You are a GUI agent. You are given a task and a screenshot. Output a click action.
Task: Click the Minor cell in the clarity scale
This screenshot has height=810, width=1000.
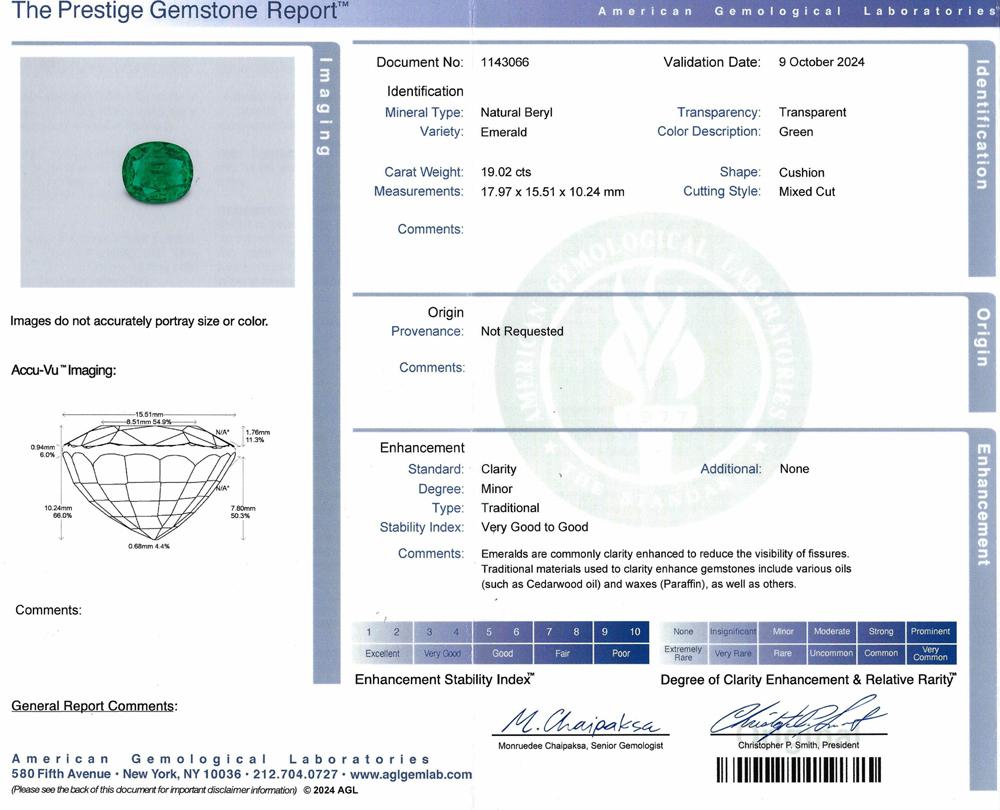[783, 631]
